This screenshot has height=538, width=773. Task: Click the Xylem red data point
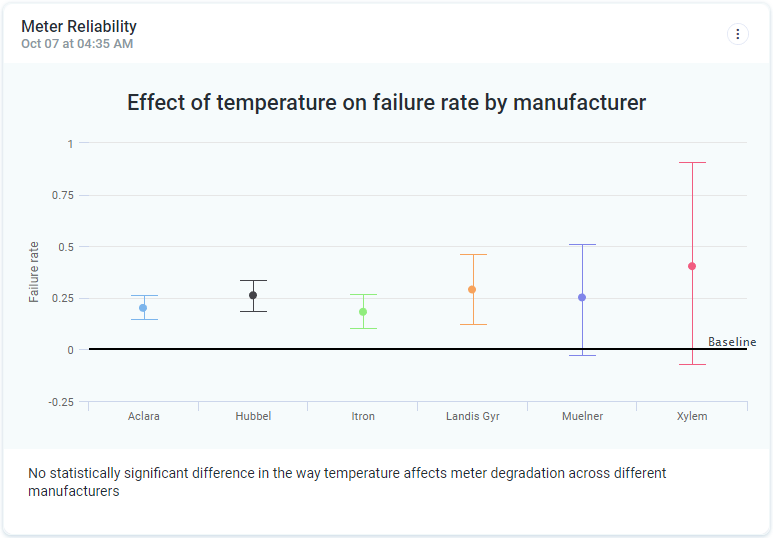click(x=692, y=266)
